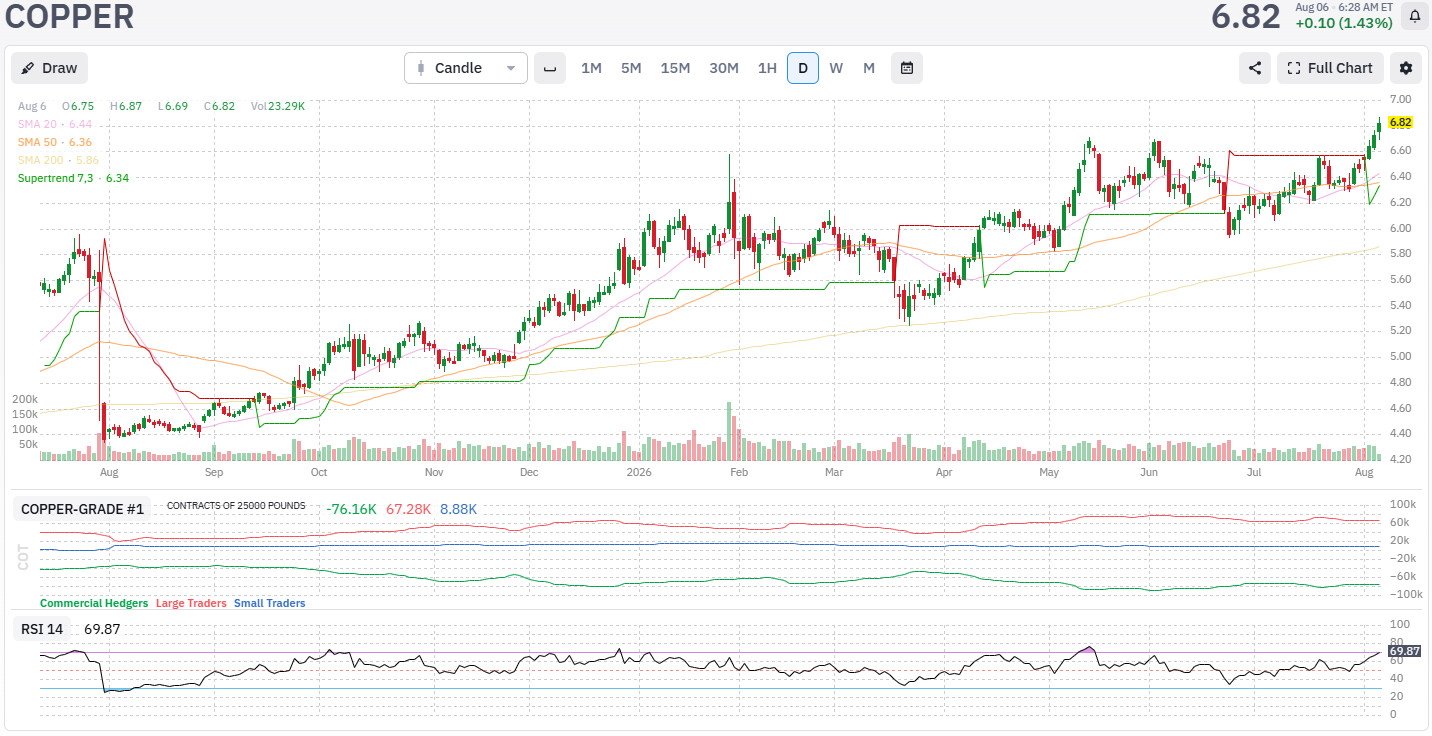Screen dimensions: 1432x736
Task: Expand the Candle chart type dropdown
Action: click(x=466, y=68)
